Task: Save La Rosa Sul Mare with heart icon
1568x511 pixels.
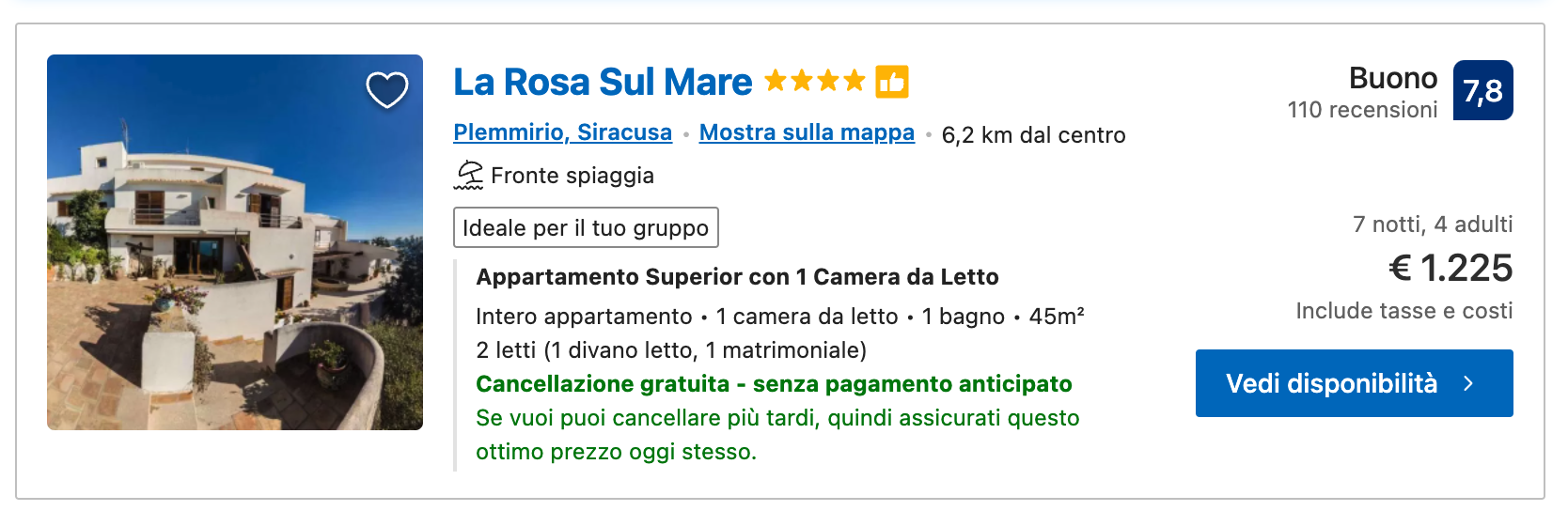Action: point(386,90)
